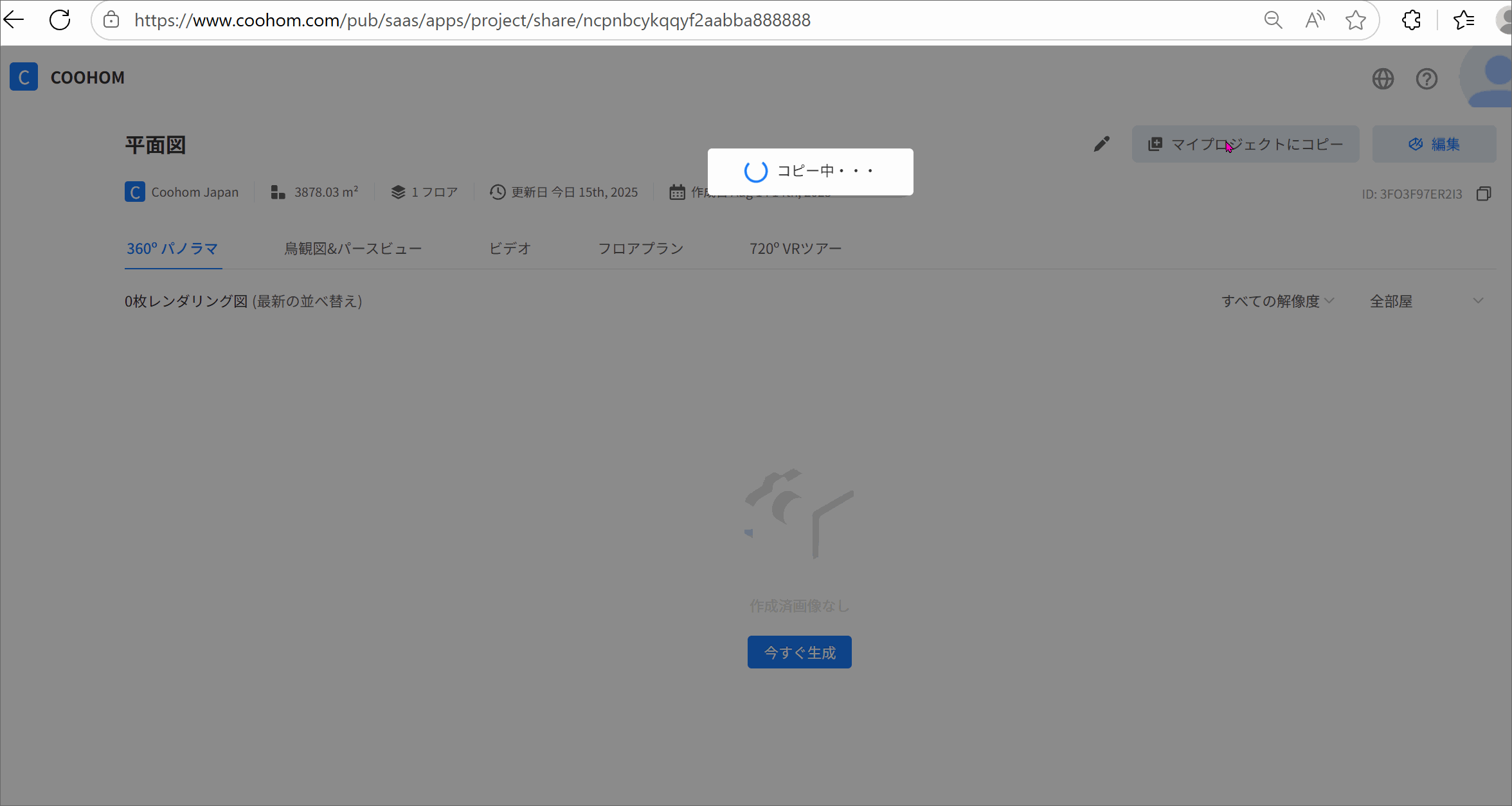Go back using the browser back arrow

pos(14,20)
